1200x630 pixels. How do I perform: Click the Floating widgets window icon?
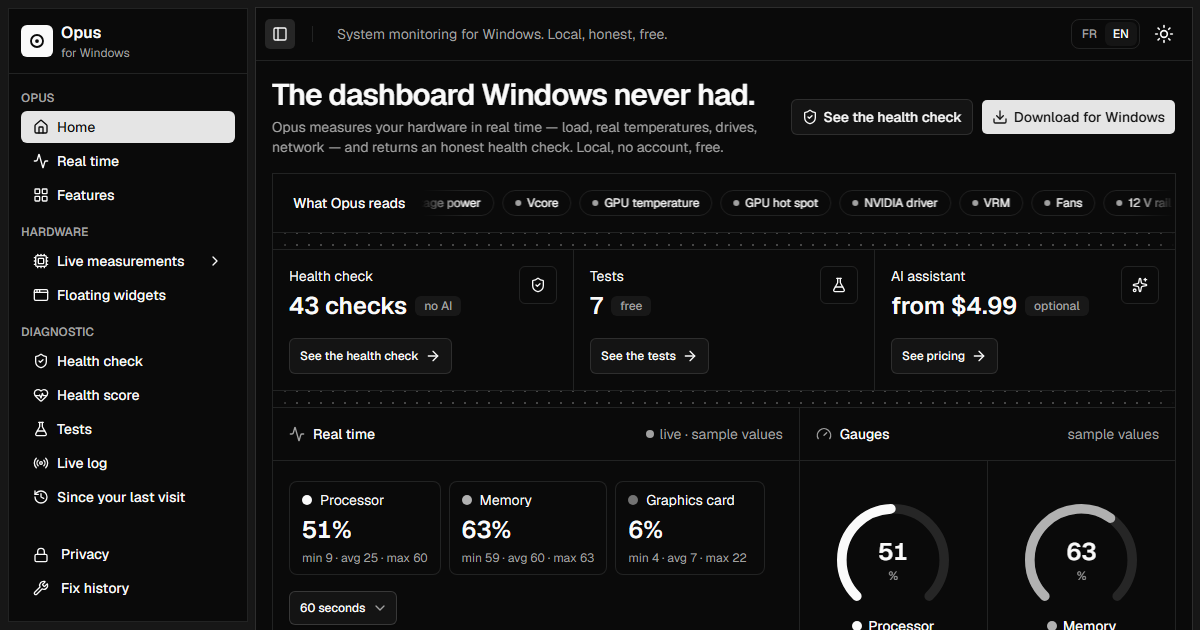(x=41, y=295)
